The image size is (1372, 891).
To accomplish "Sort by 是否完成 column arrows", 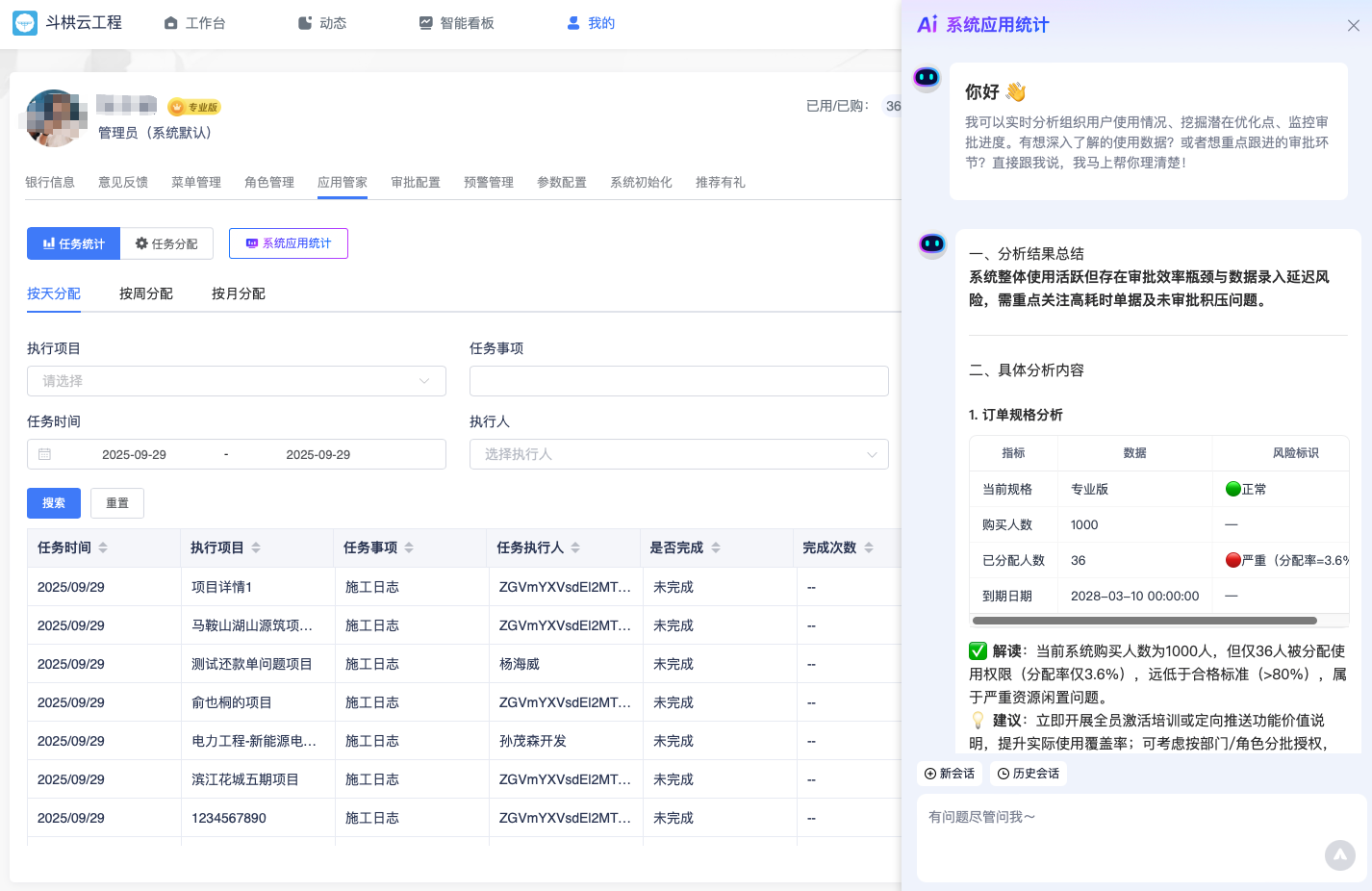I will (716, 547).
